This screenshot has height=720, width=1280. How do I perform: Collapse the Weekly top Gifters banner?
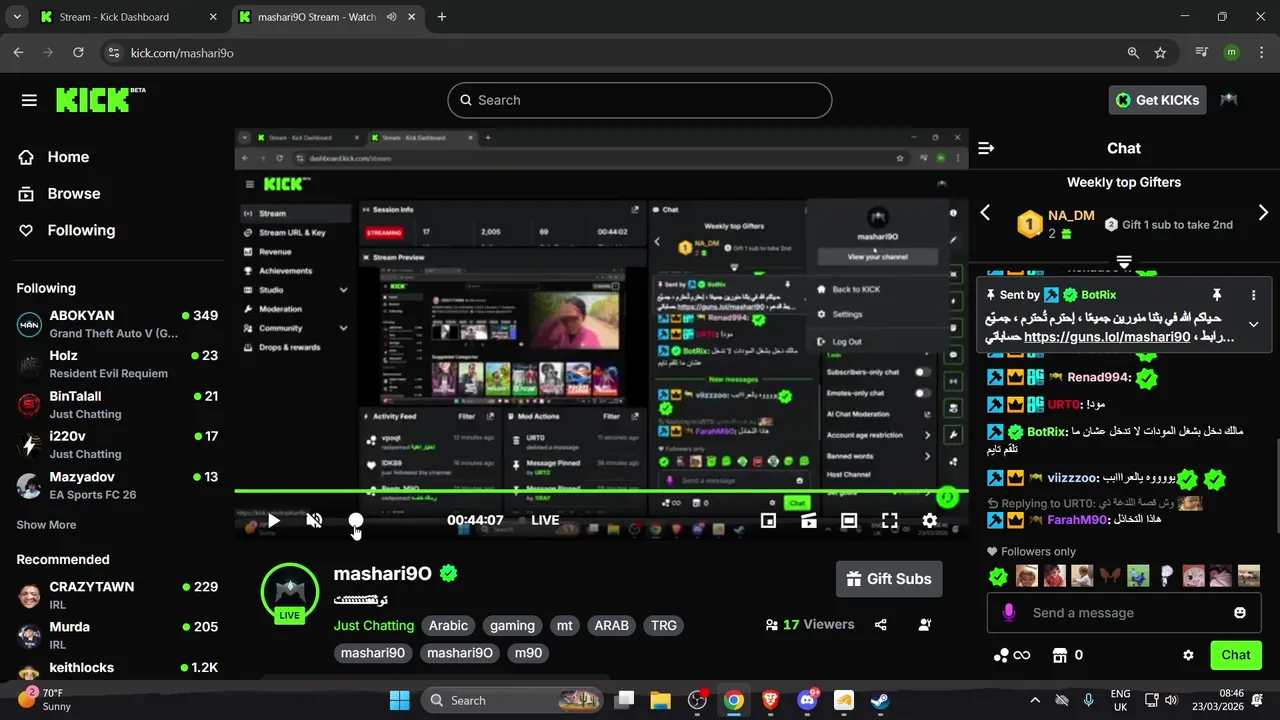point(1124,262)
